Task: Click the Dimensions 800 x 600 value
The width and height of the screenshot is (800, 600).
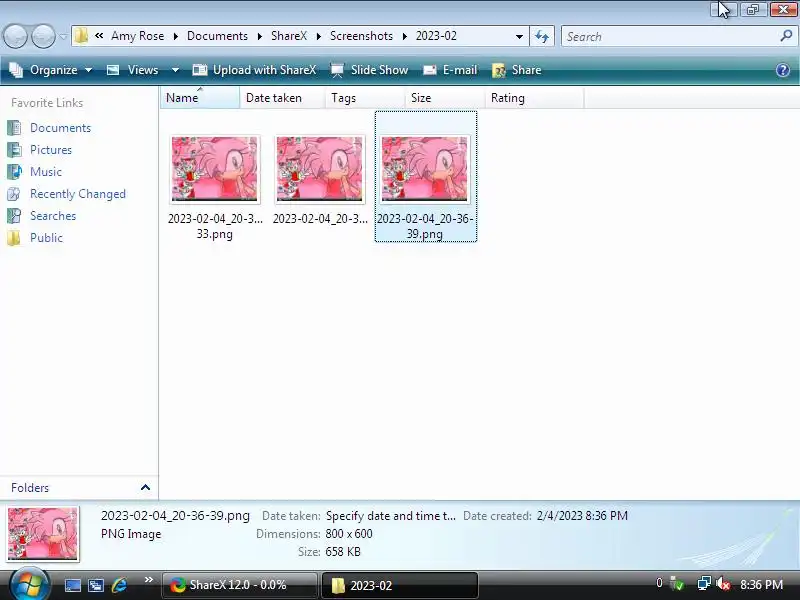Action: coord(349,534)
